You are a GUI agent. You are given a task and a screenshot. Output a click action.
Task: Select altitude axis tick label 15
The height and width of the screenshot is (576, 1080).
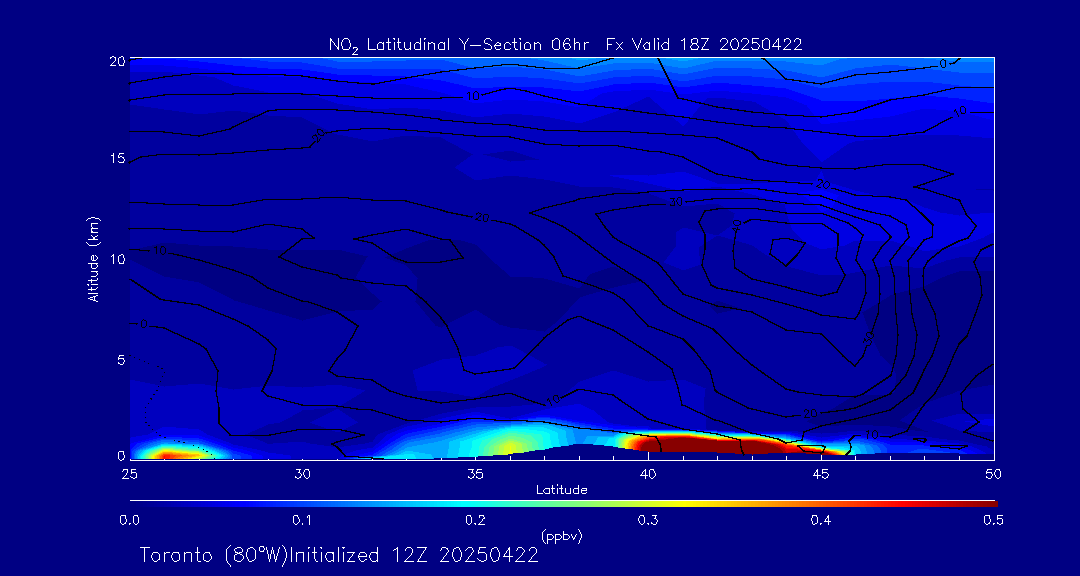tap(117, 159)
